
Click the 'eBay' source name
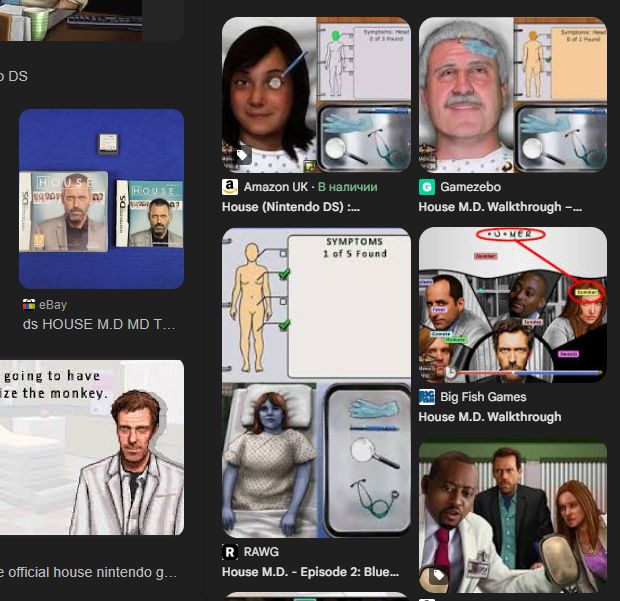click(53, 305)
